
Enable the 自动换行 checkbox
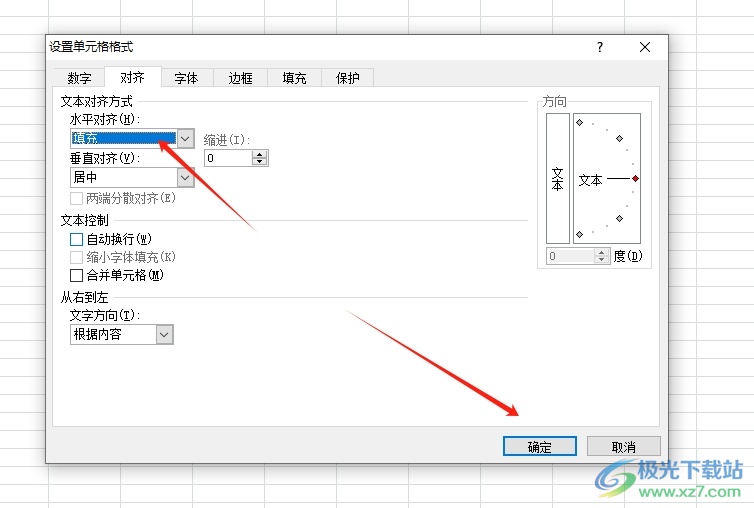[76, 239]
